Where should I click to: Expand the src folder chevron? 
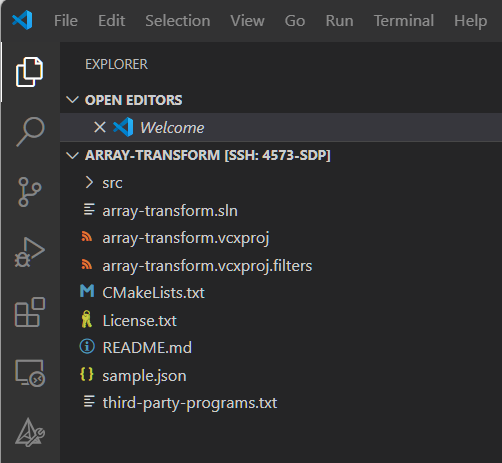[x=89, y=182]
